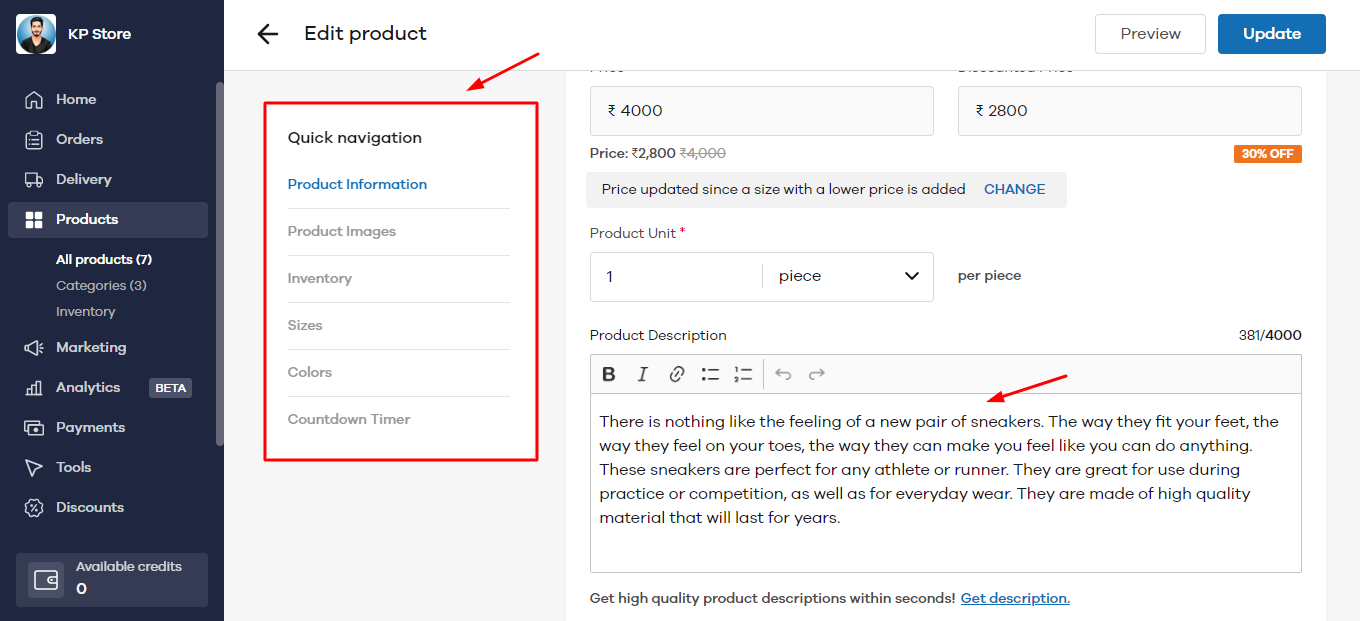1360x621 pixels.
Task: Click the Edit product page title
Action: (365, 34)
